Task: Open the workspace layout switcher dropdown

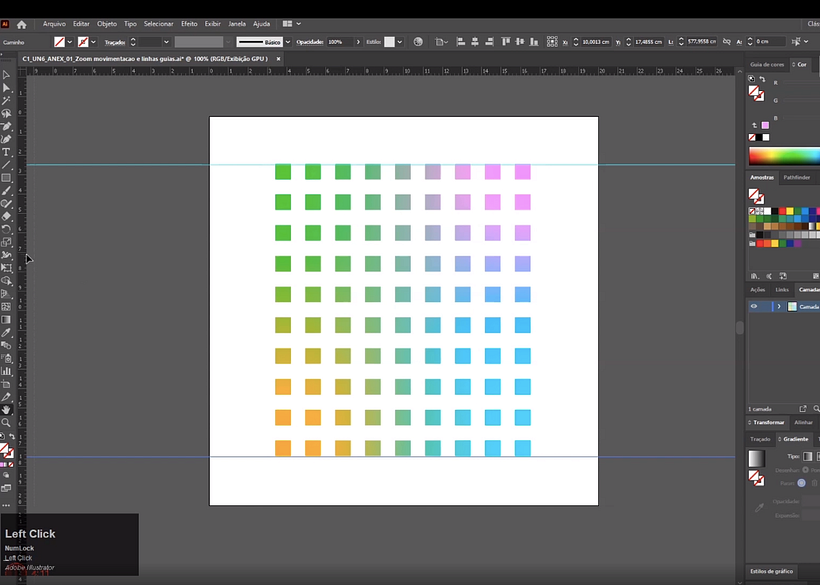Action: click(292, 23)
